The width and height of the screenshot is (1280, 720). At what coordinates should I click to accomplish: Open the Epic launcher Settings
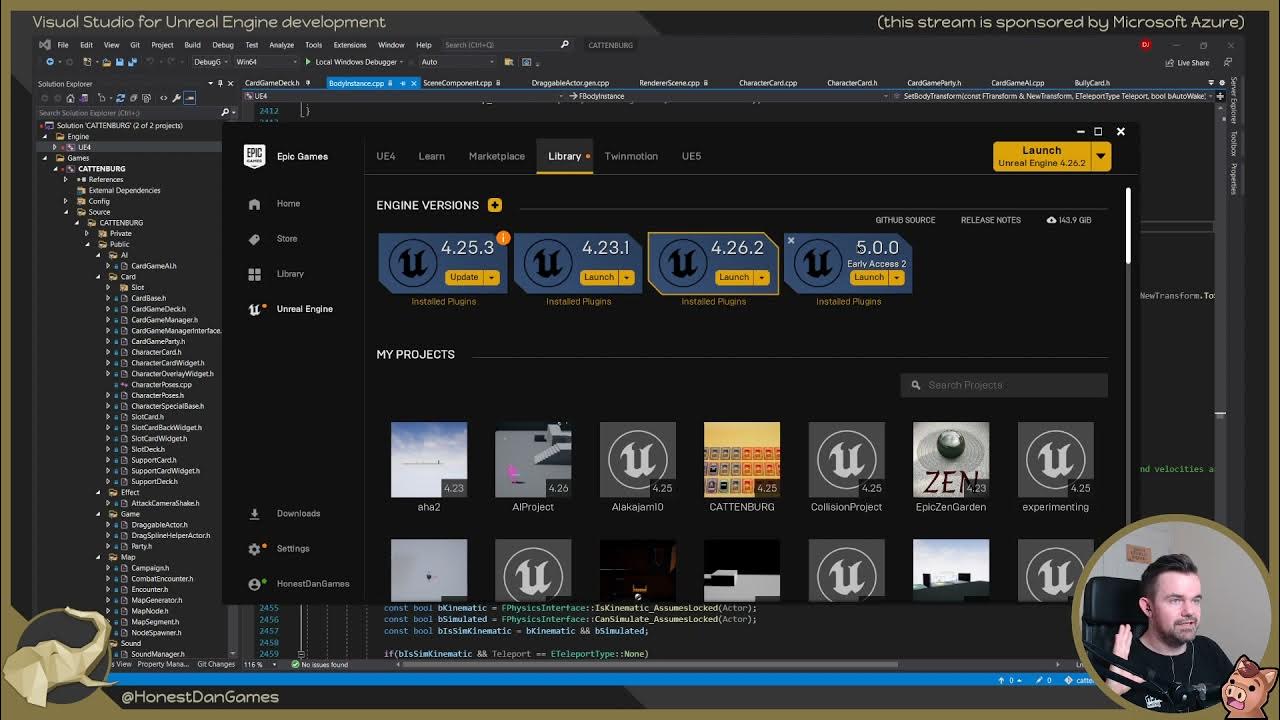(280, 549)
